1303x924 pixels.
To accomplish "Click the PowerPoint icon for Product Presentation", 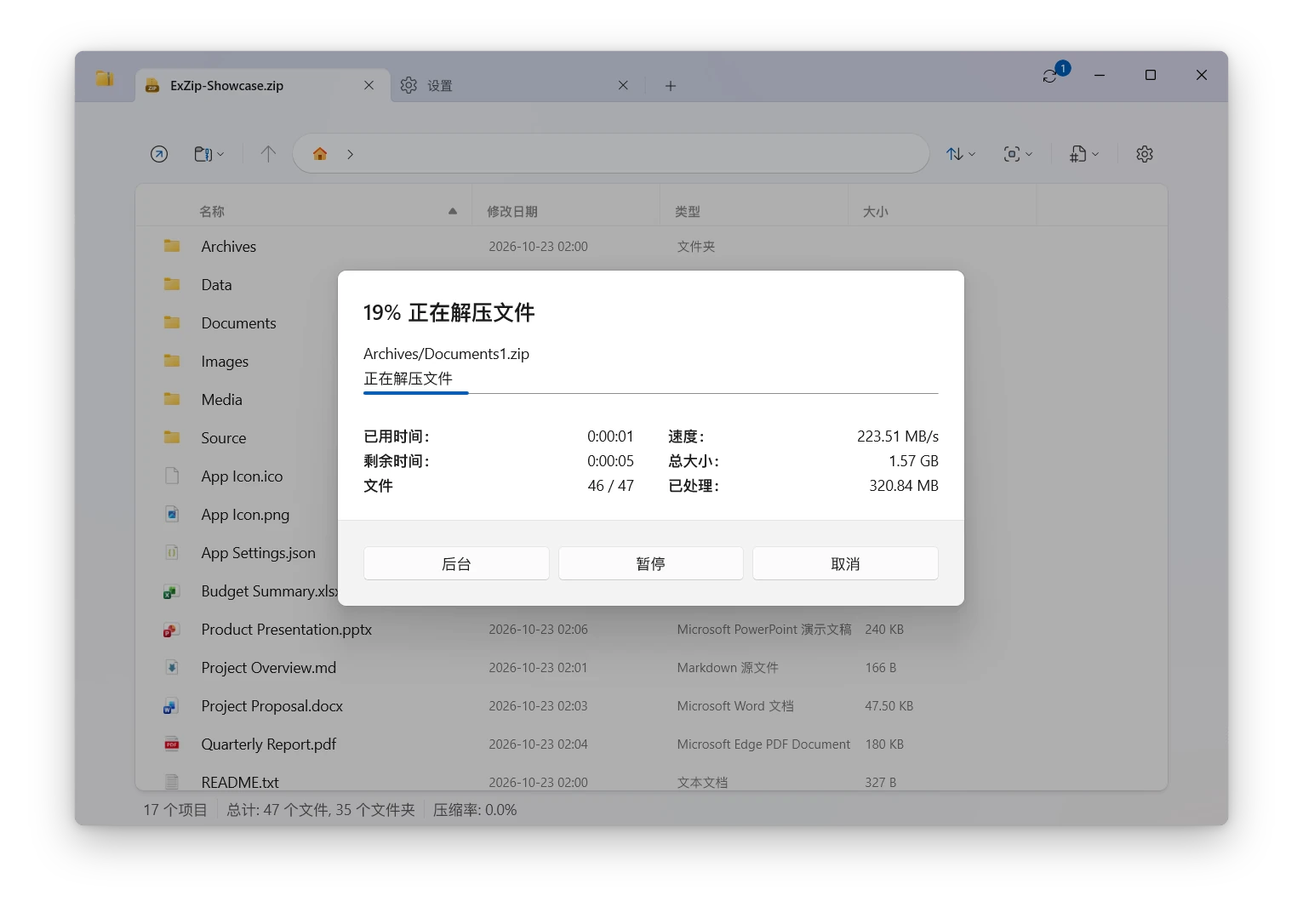I will [171, 630].
